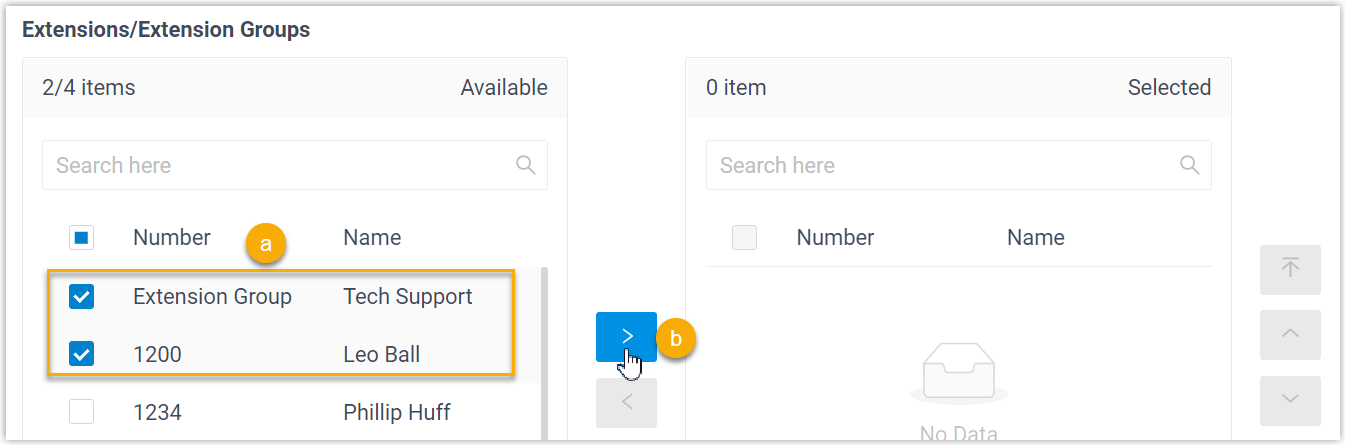The width and height of the screenshot is (1346, 446).
Task: Click search magnifier in Selected panel
Action: pos(1190,165)
